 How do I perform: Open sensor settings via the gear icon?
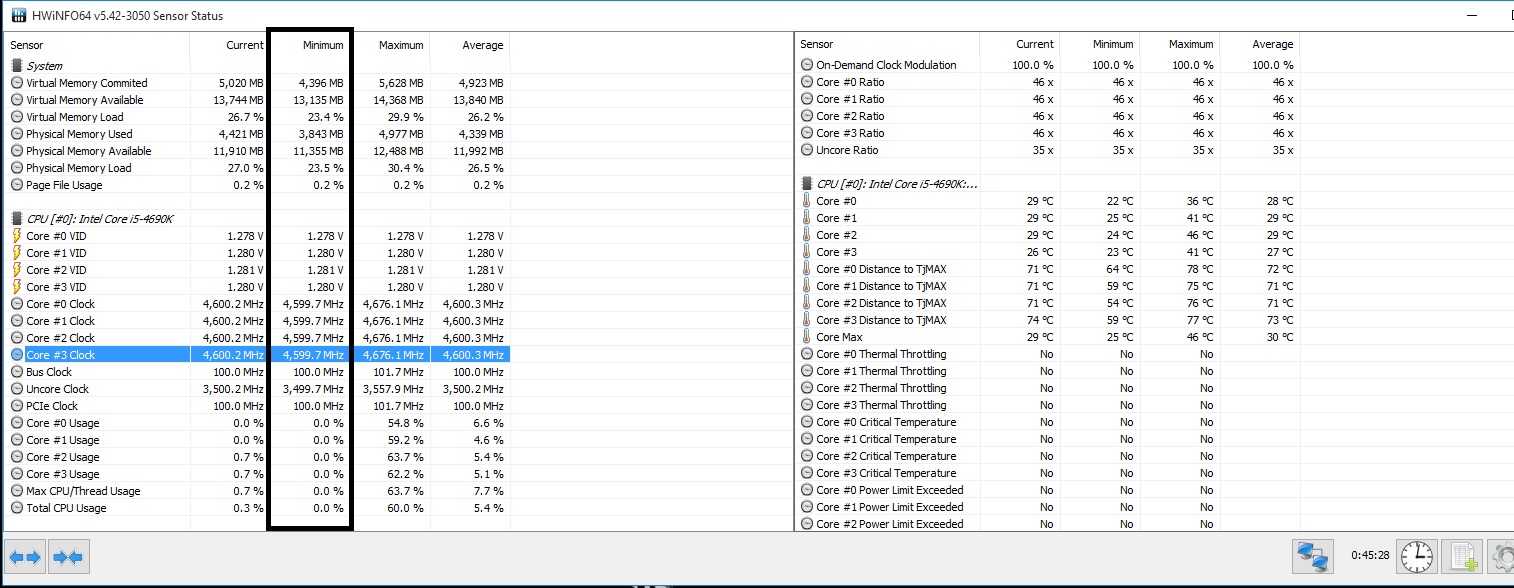[1503, 555]
